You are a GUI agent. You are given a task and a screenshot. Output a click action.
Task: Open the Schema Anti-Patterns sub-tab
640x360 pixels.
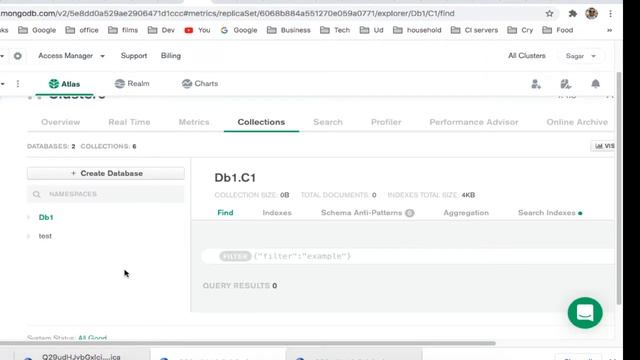coord(367,213)
